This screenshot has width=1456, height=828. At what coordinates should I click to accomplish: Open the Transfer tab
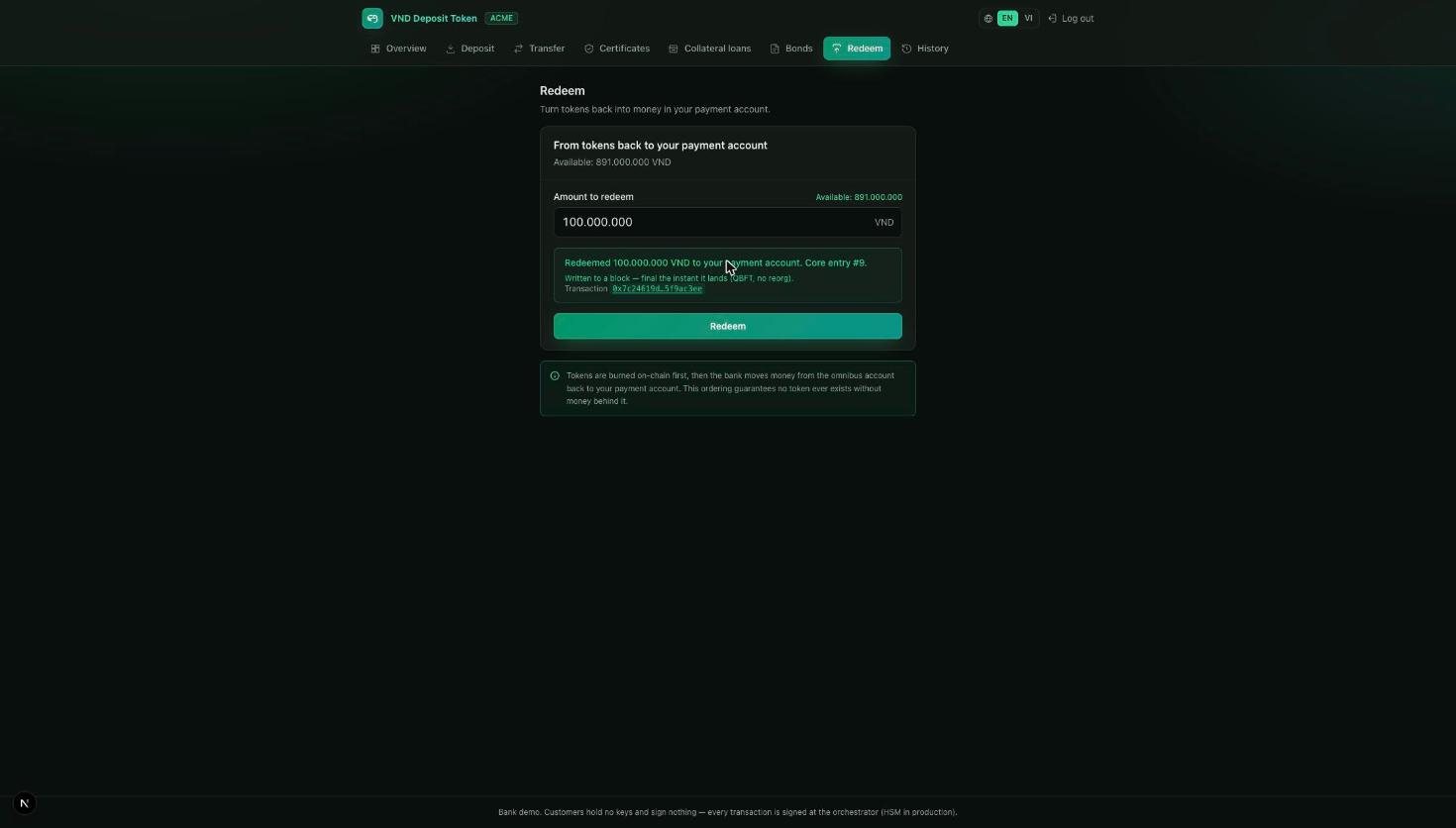click(539, 49)
